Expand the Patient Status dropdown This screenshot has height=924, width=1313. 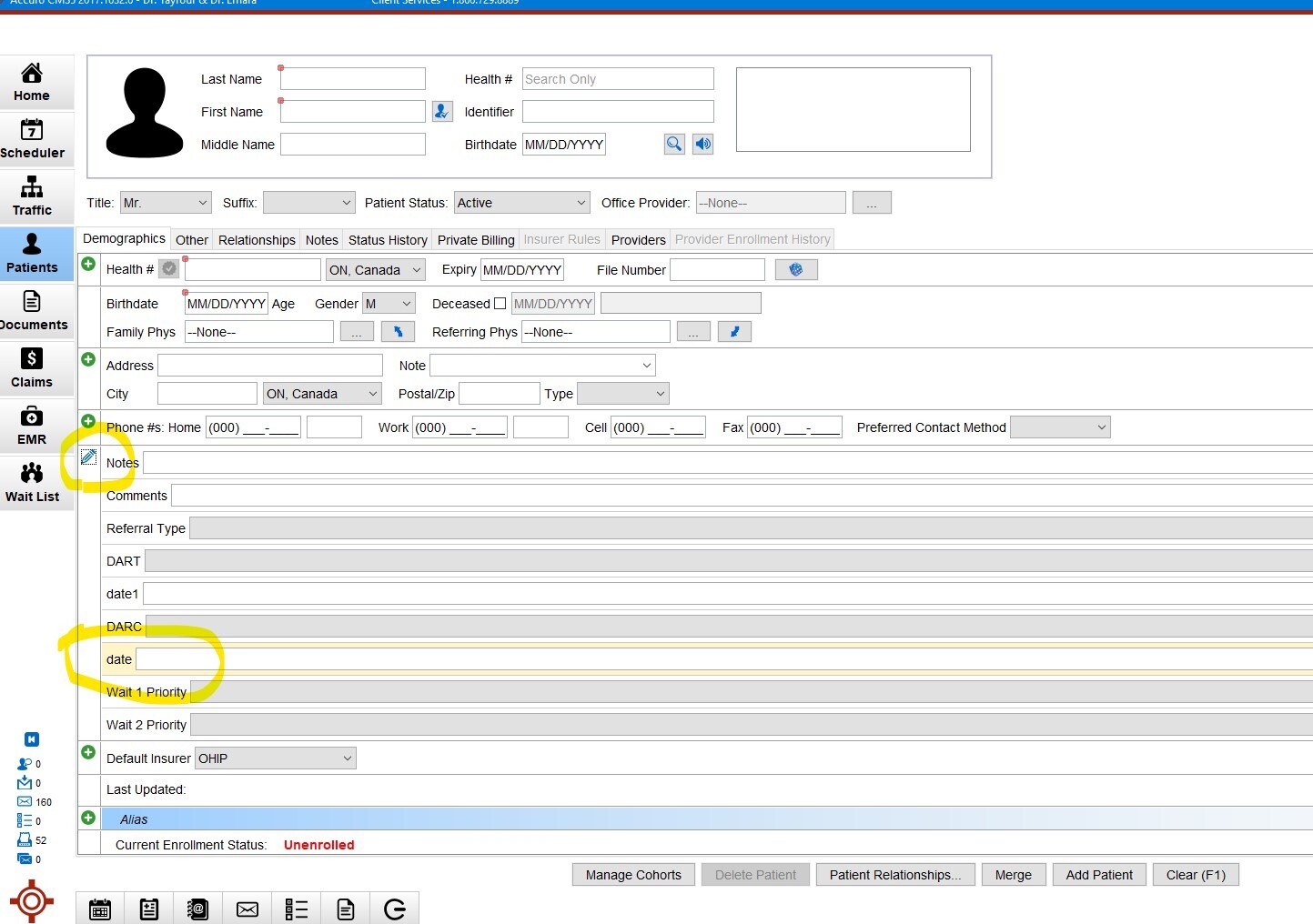click(x=522, y=203)
